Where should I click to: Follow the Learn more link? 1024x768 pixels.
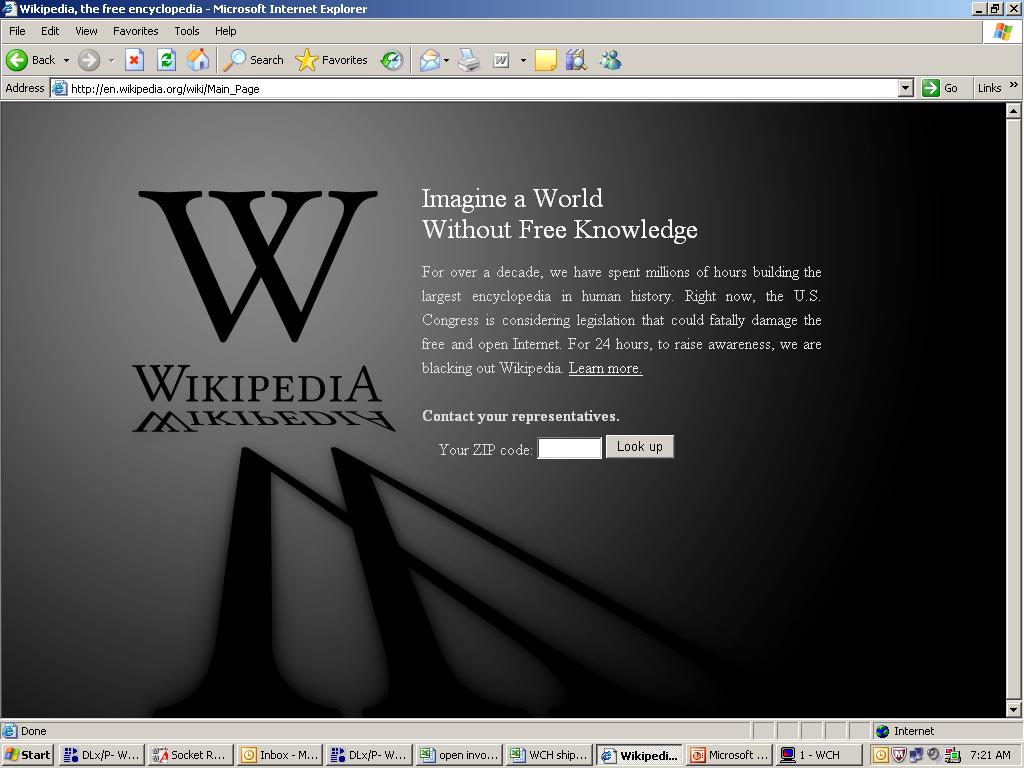[x=605, y=368]
